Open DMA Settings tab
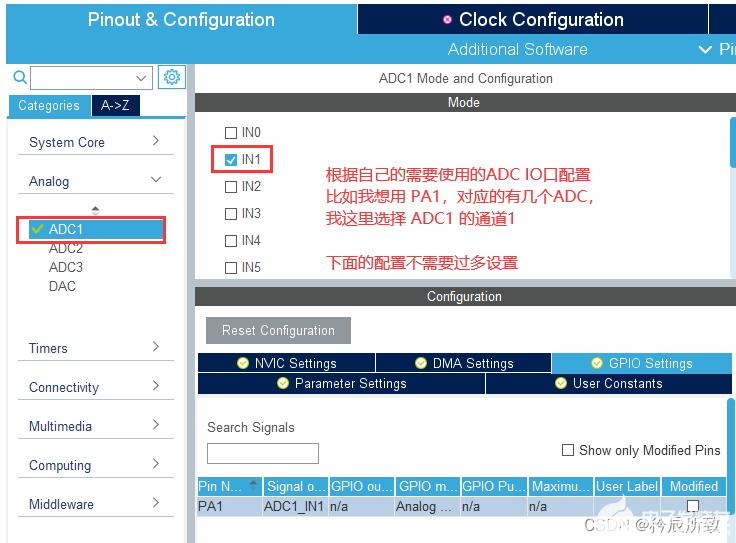 [463, 363]
